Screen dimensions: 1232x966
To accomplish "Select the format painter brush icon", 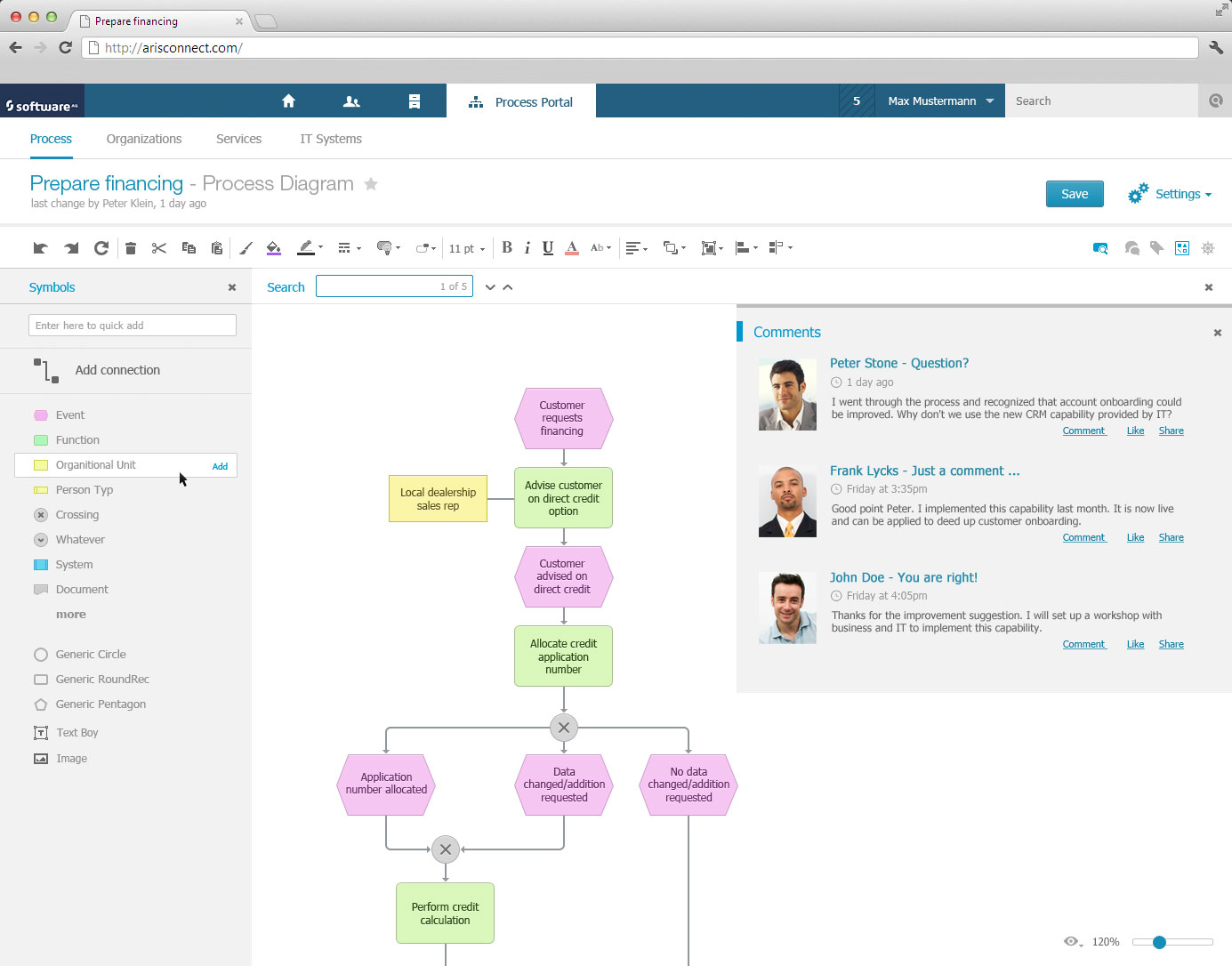I will pos(246,248).
